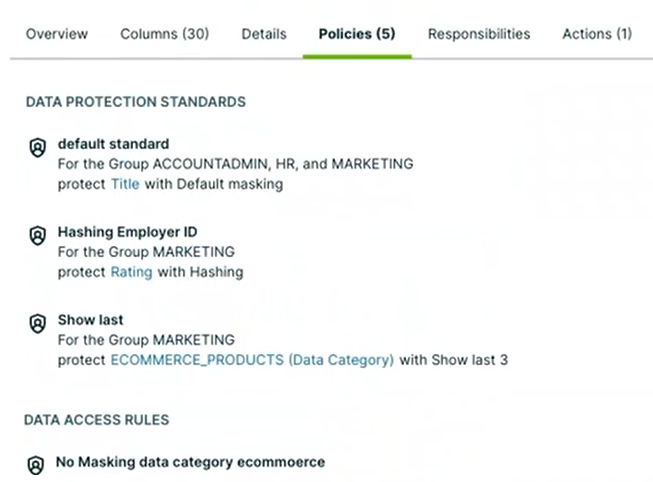Open the default standard policy title
The width and height of the screenshot is (653, 482).
(x=113, y=144)
